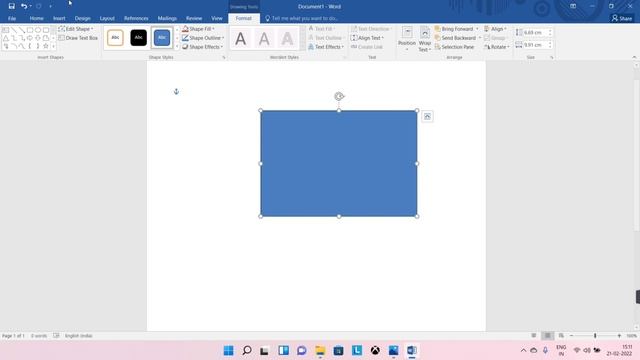Click the Undo arrow icon
The width and height of the screenshot is (640, 360).
tap(24, 6)
